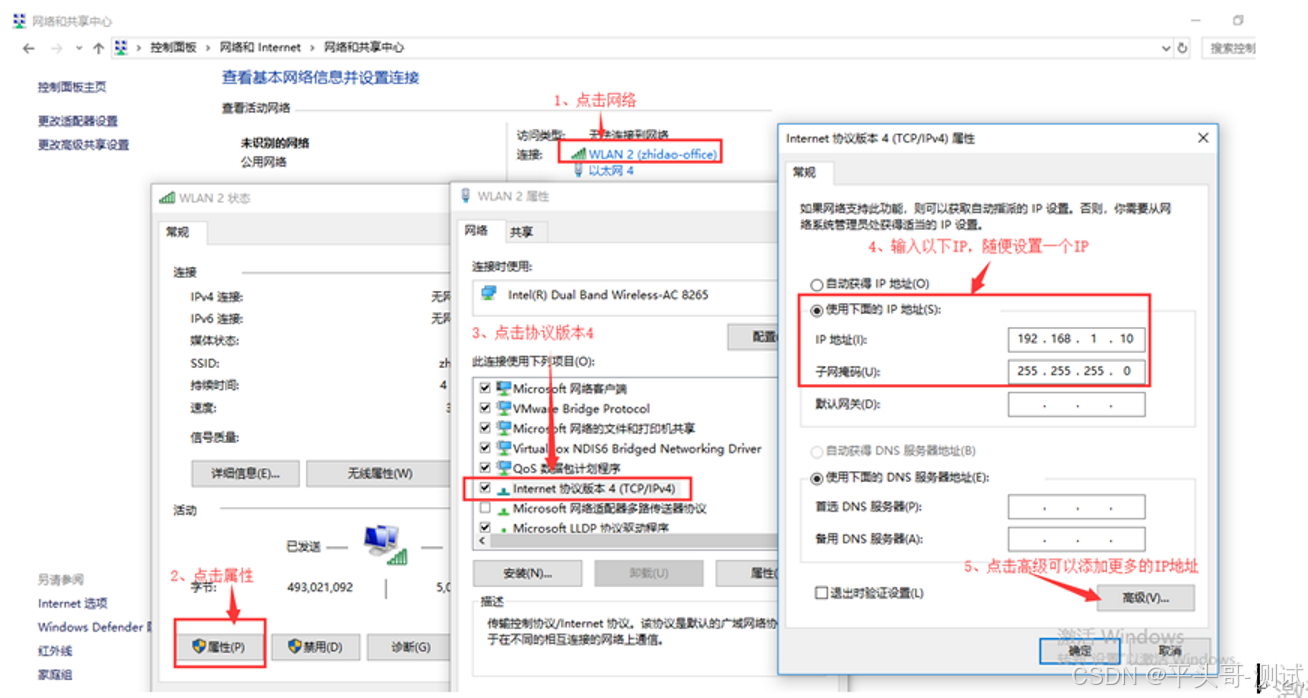Click 详细信息(E)... button in the WLAN status dialog

pos(245,473)
